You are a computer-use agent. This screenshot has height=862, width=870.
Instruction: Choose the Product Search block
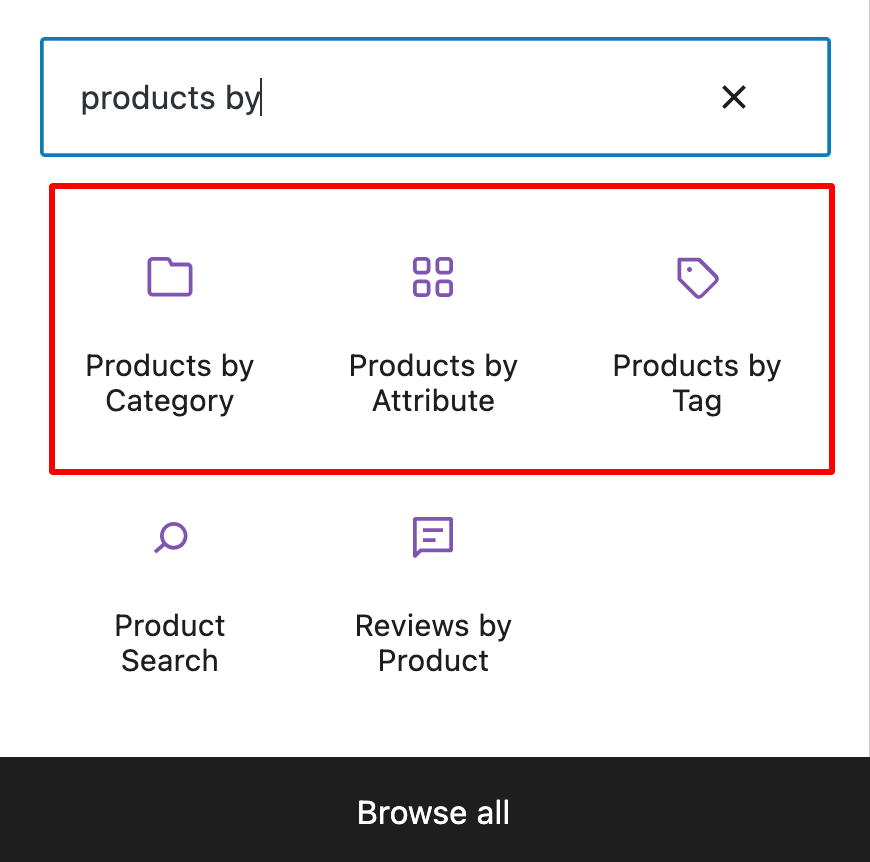(169, 590)
